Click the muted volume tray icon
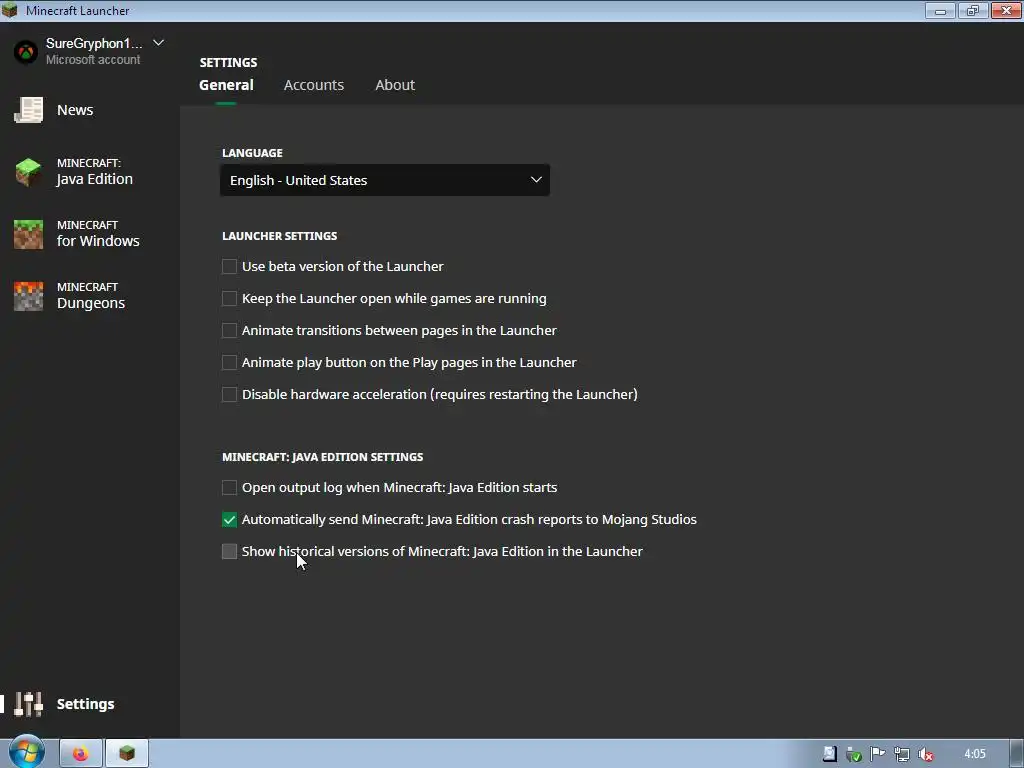 tap(925, 754)
